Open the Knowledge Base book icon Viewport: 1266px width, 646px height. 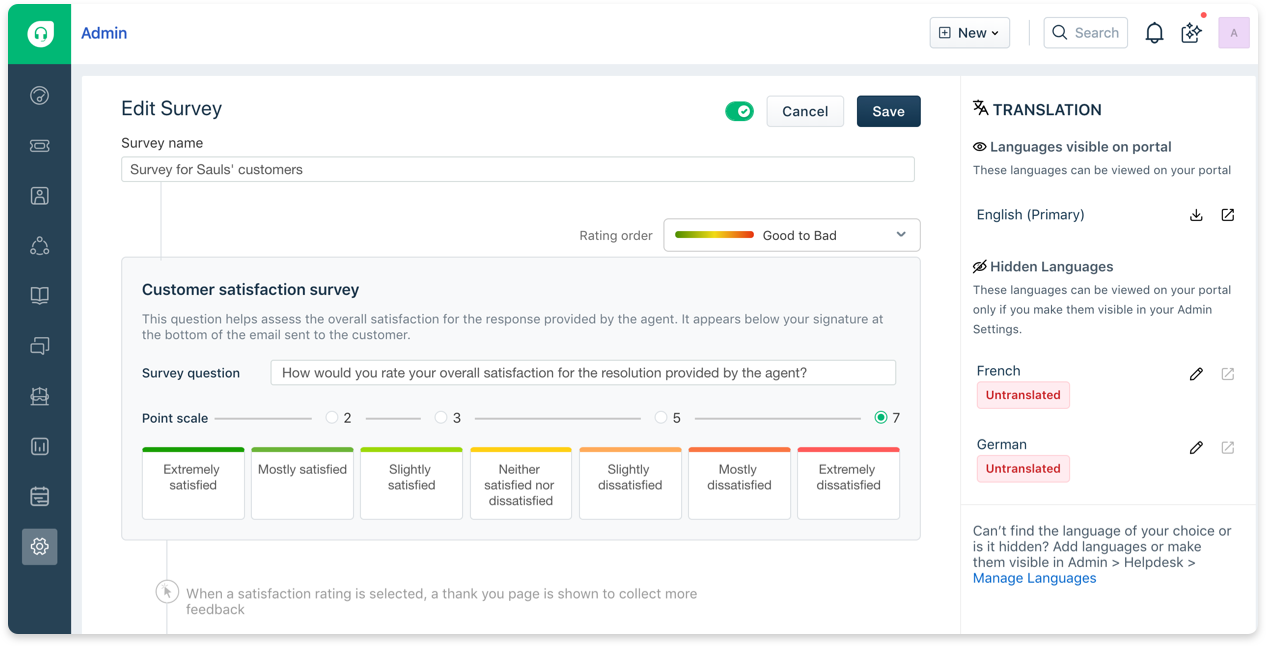coord(39,295)
